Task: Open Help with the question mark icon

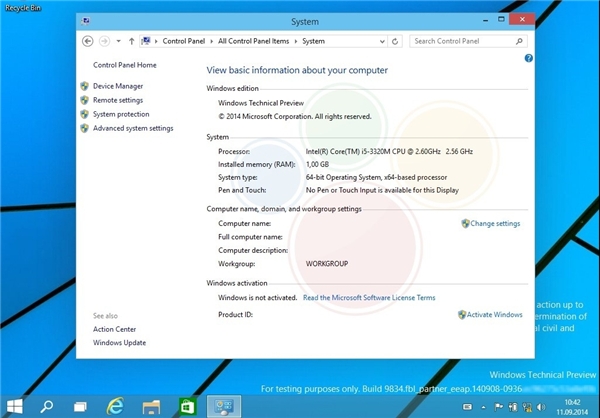Action: [x=528, y=58]
